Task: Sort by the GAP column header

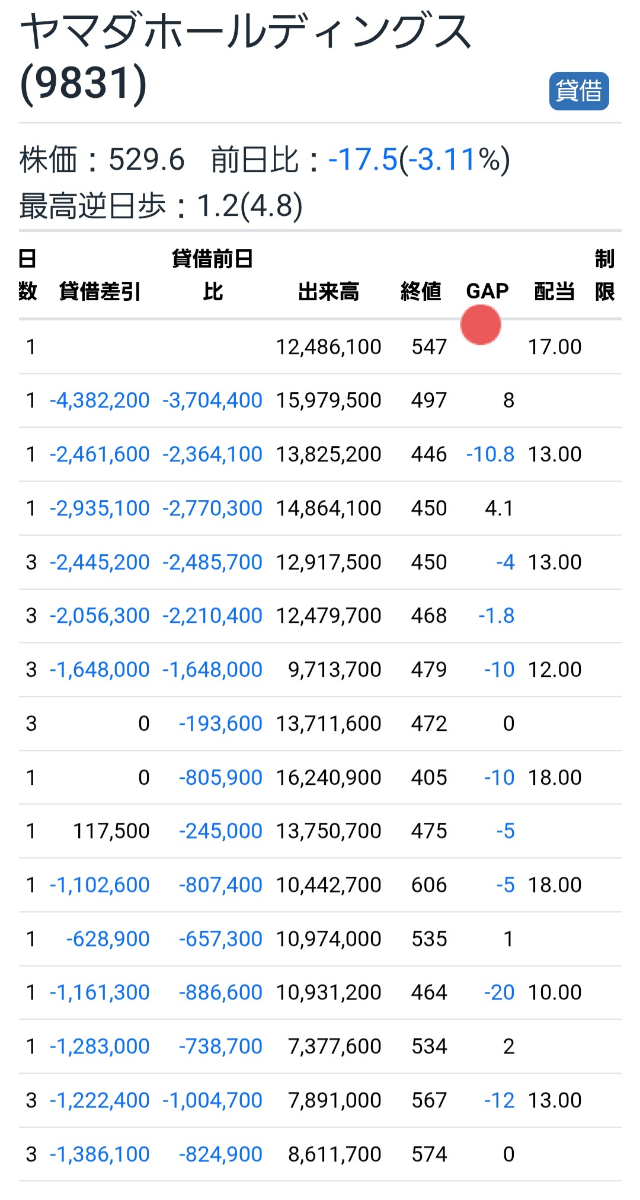Action: pyautogui.click(x=487, y=292)
